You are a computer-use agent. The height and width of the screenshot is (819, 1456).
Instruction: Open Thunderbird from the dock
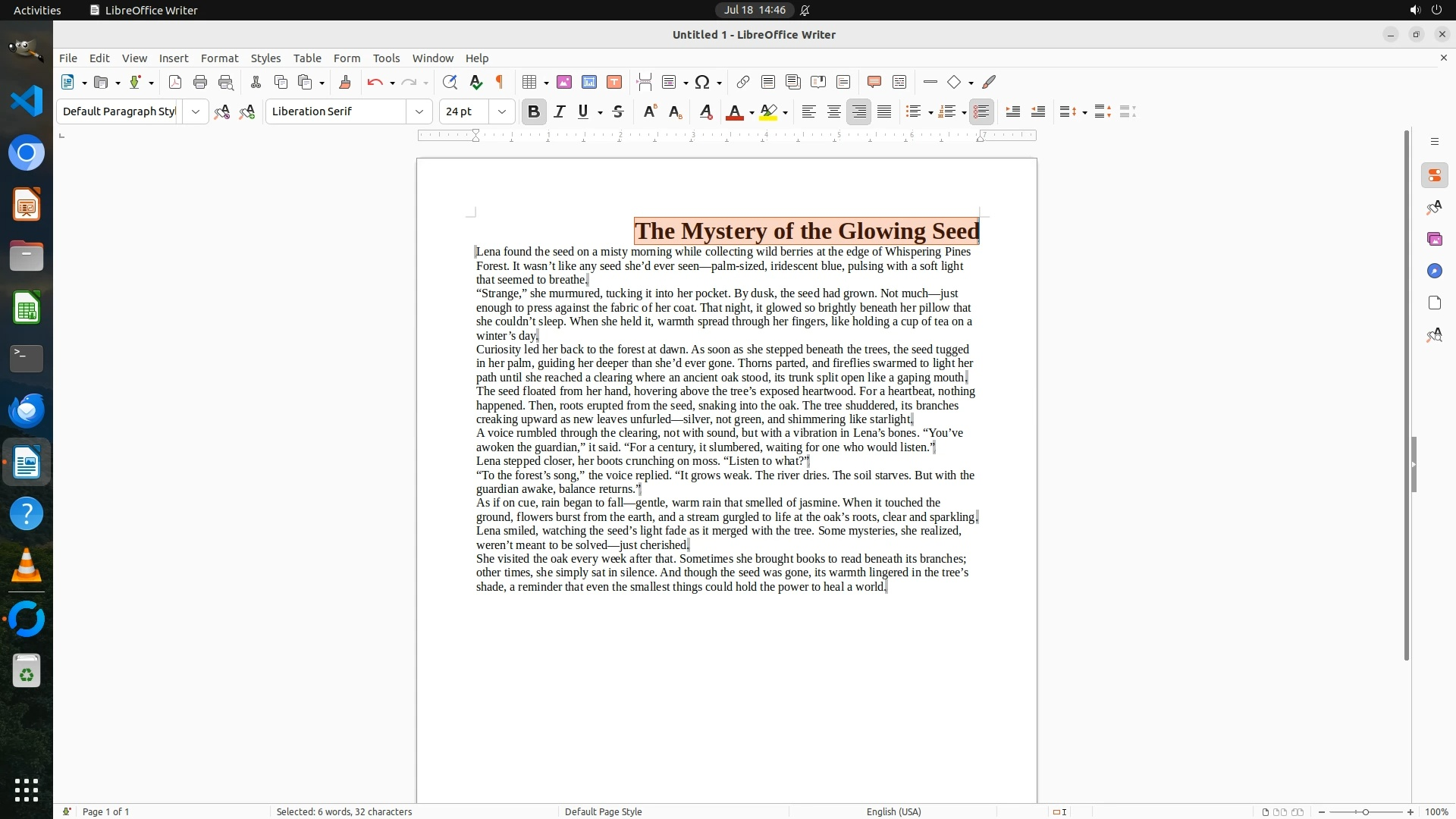tap(27, 410)
